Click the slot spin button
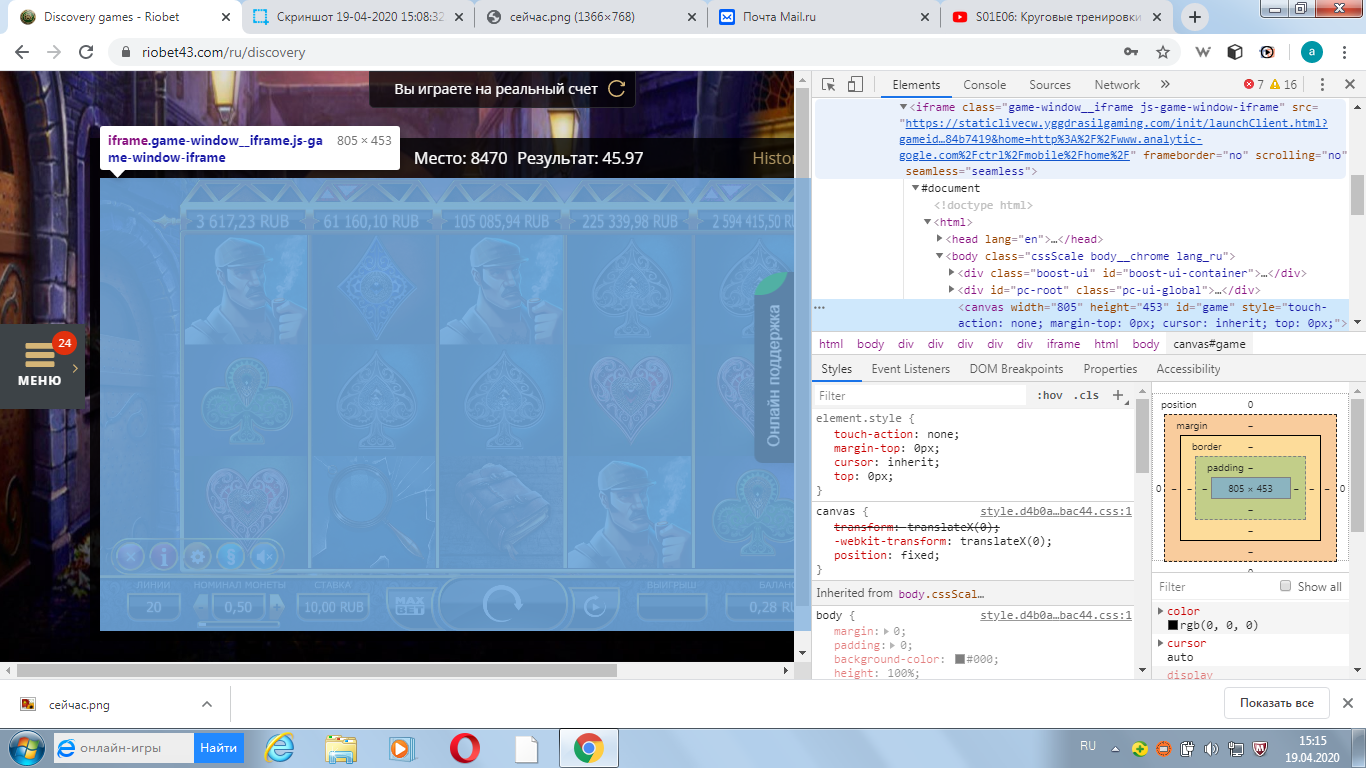The image size is (1366, 768). 503,604
